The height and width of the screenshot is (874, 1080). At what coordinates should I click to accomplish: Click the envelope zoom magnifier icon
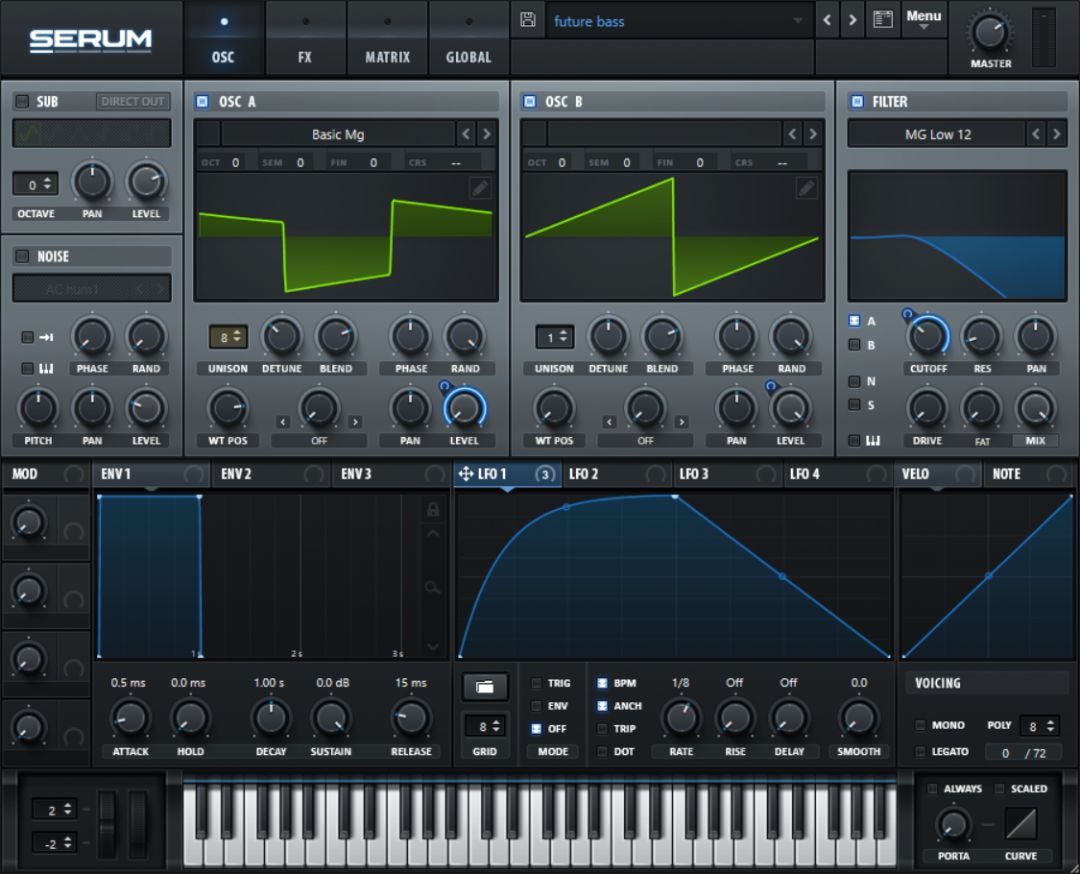(x=433, y=587)
